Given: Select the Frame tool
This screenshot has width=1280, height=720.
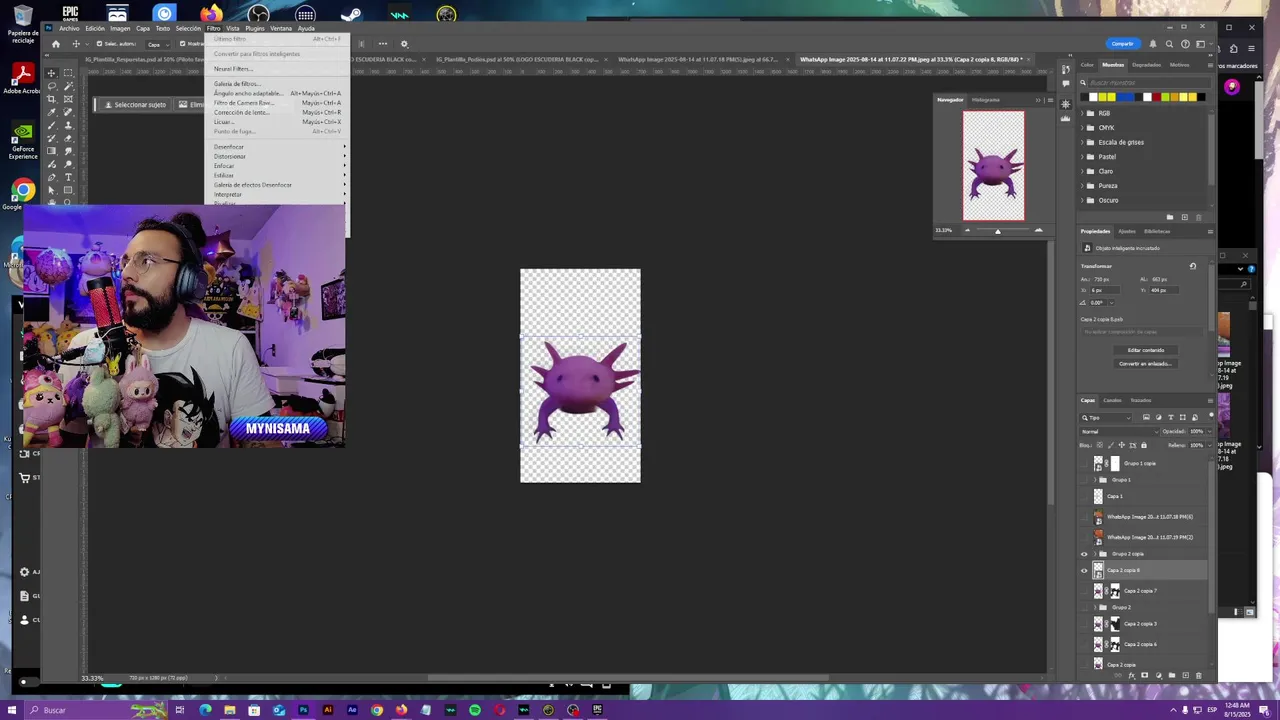Looking at the screenshot, I should [x=68, y=99].
